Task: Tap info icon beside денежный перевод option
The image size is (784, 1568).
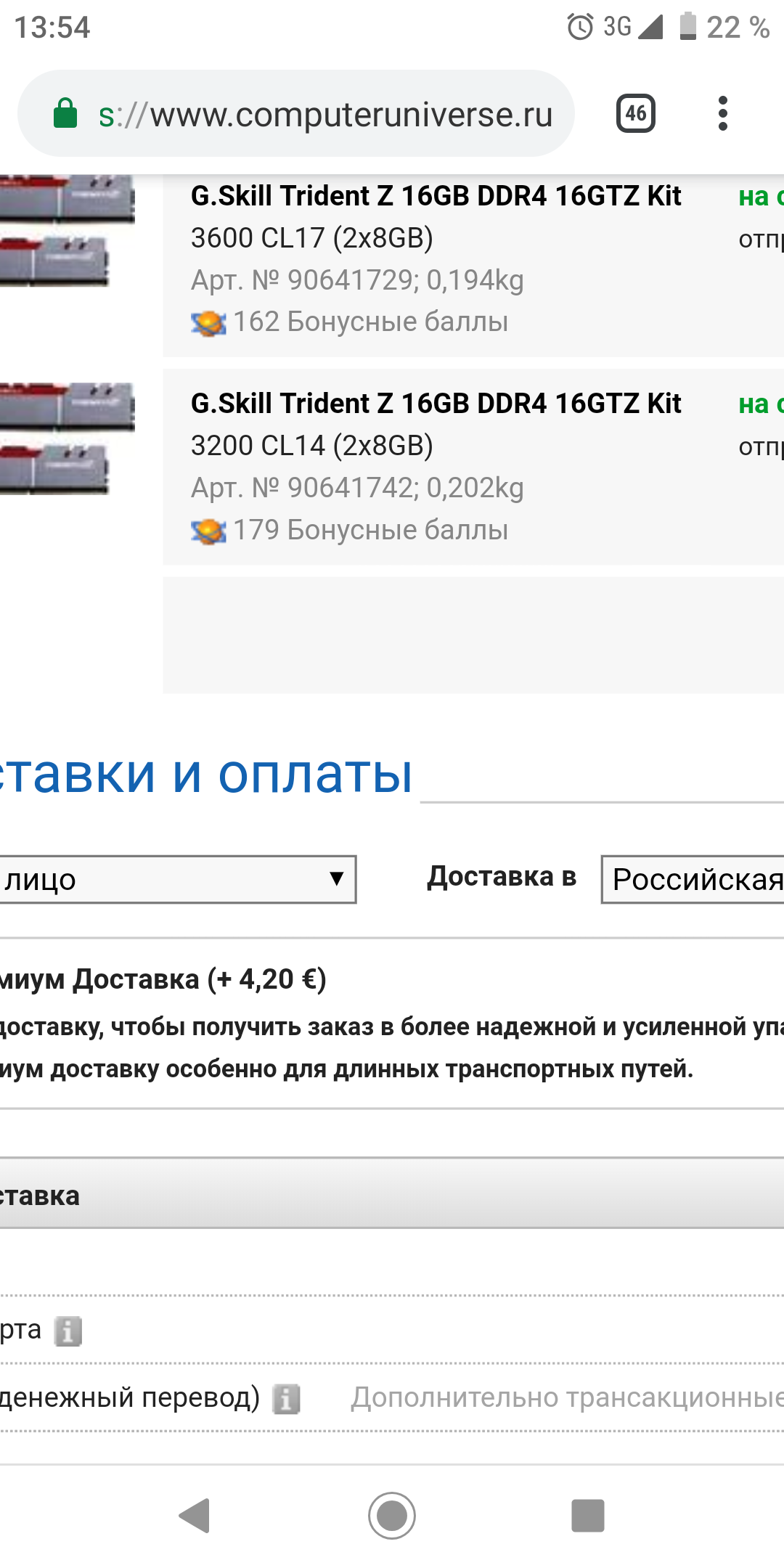Action: [x=286, y=1399]
